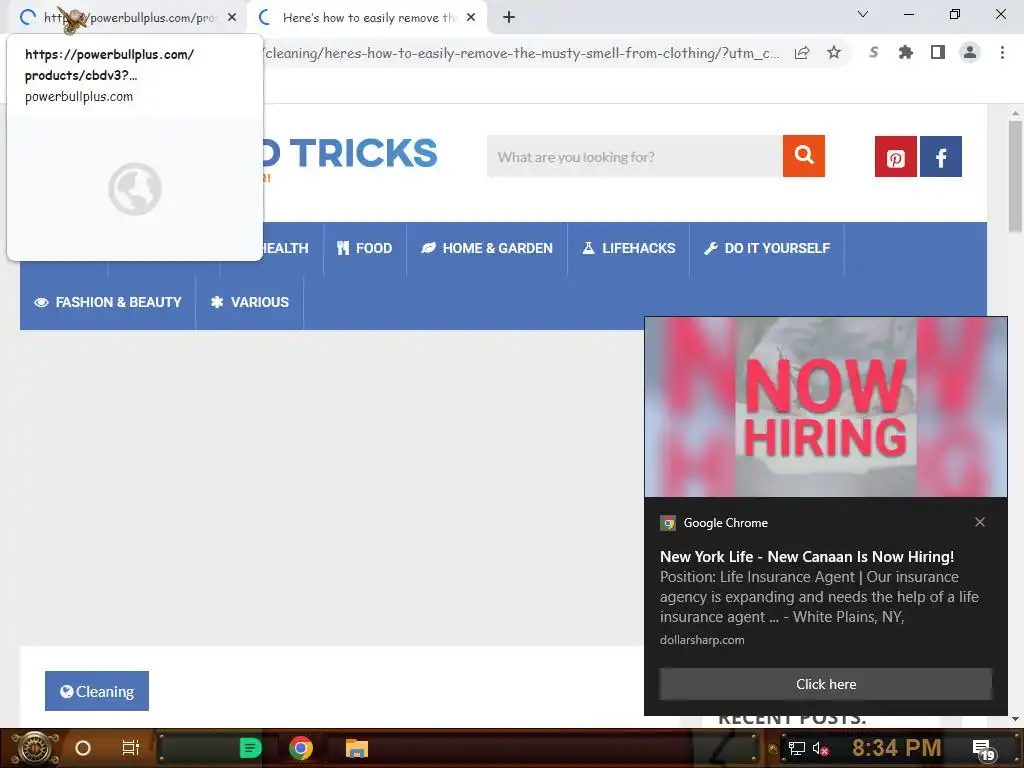
Task: Click the S extension icon
Action: pyautogui.click(x=873, y=52)
